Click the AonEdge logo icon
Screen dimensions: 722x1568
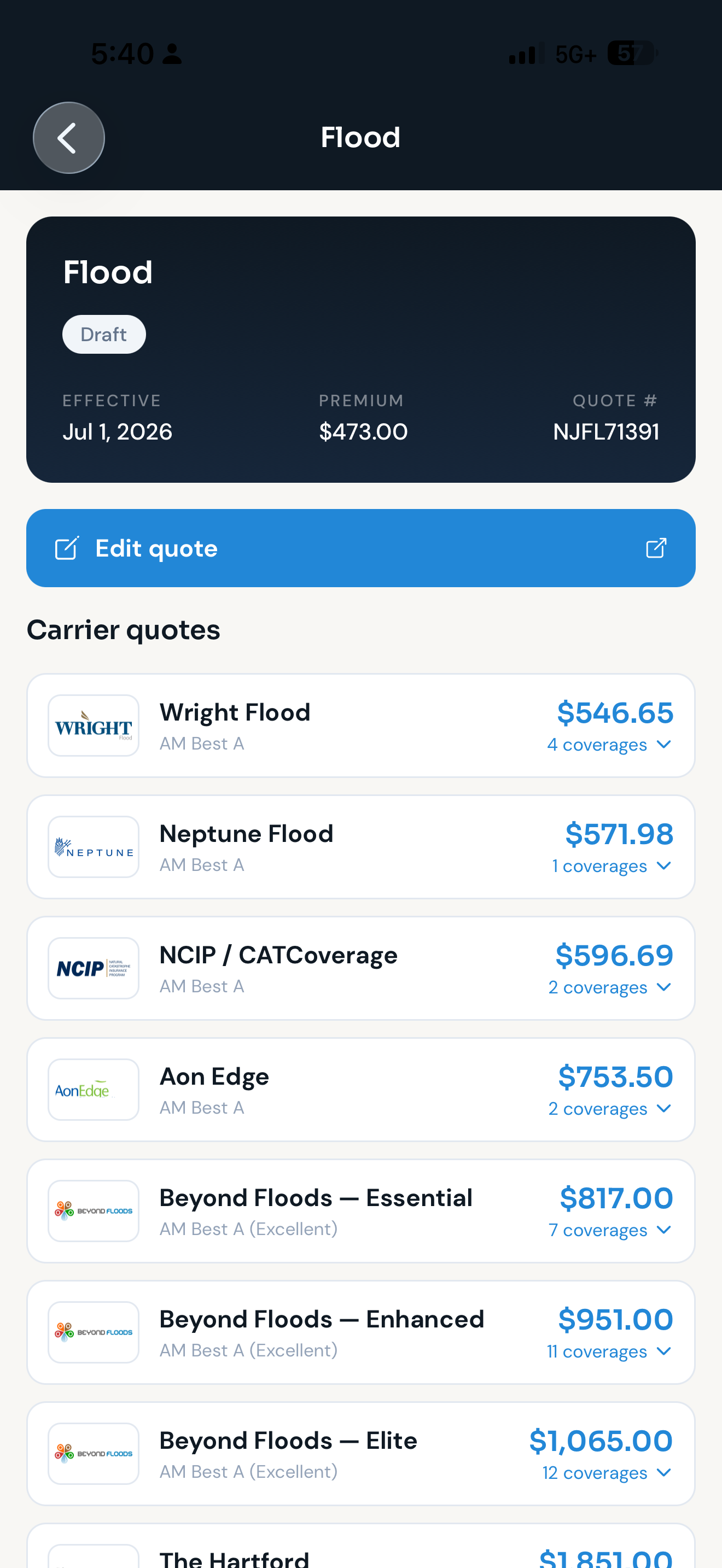94,1090
